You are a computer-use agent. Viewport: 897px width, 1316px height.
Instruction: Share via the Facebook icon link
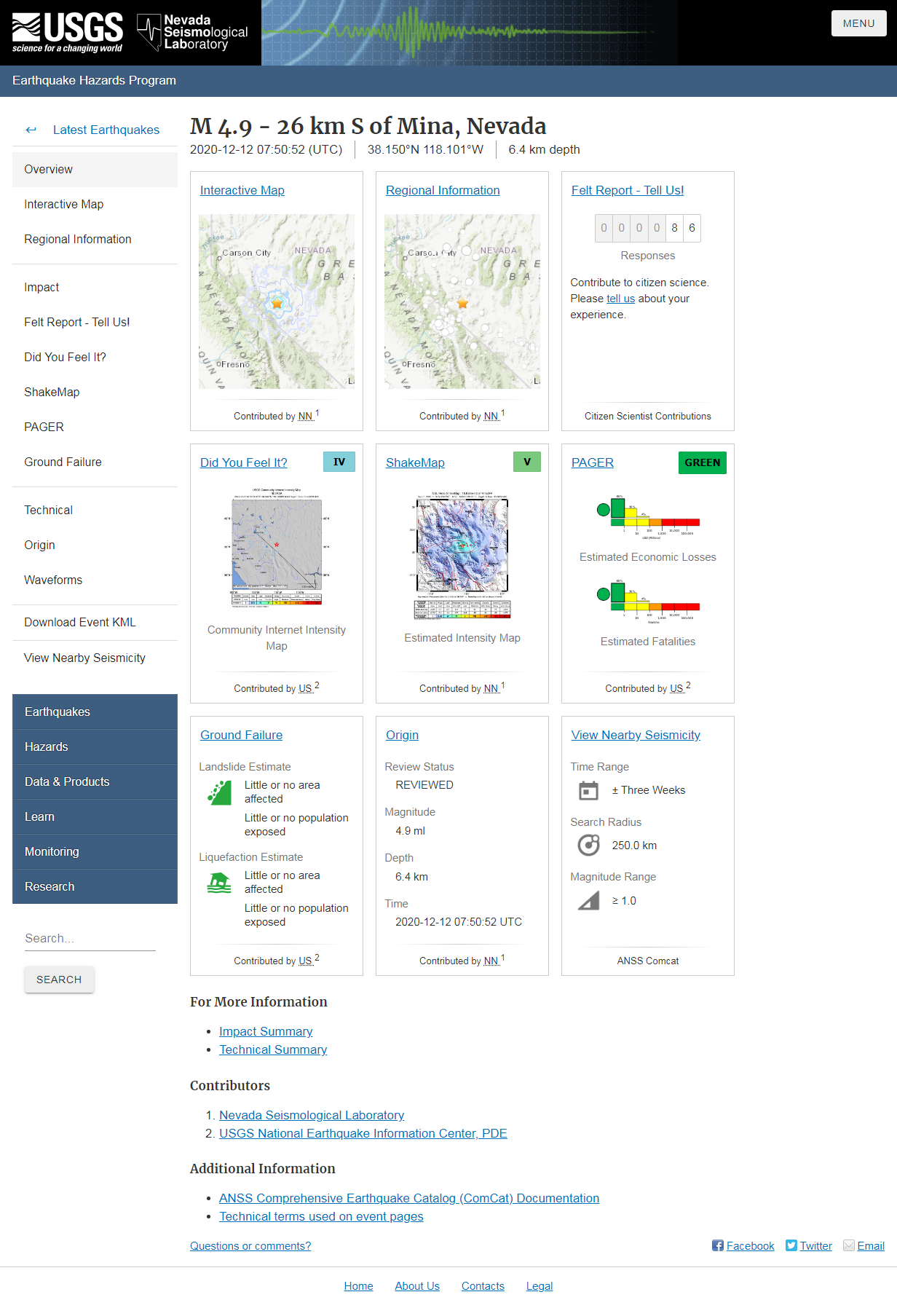click(x=743, y=1246)
